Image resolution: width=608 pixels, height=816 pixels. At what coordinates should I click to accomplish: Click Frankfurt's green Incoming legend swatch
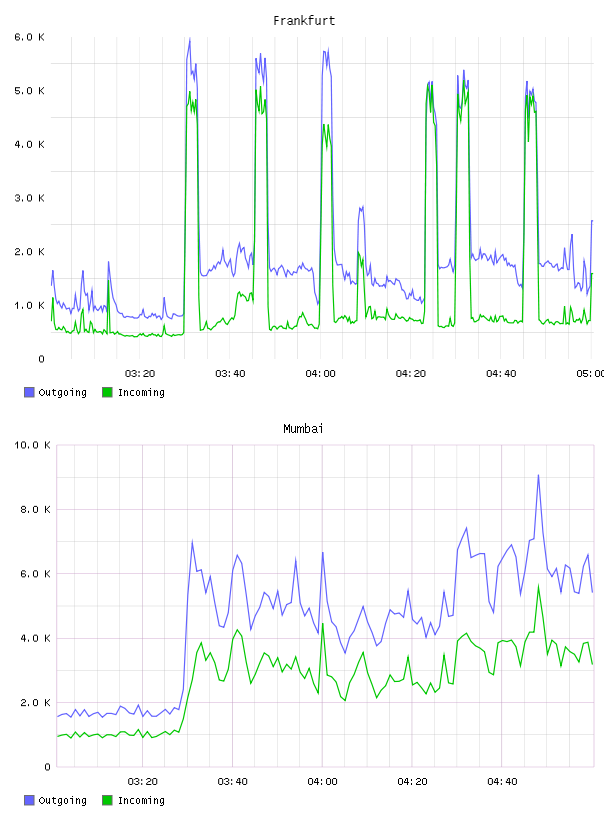pos(107,392)
